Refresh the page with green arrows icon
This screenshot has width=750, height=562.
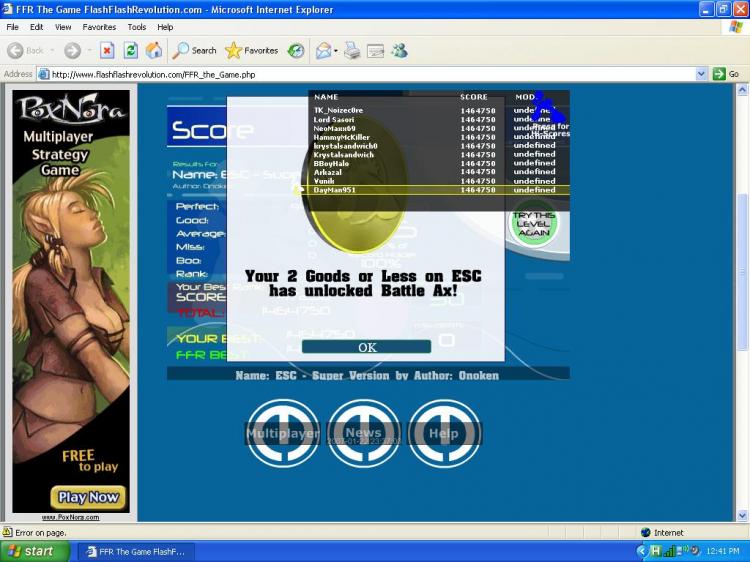click(x=131, y=50)
